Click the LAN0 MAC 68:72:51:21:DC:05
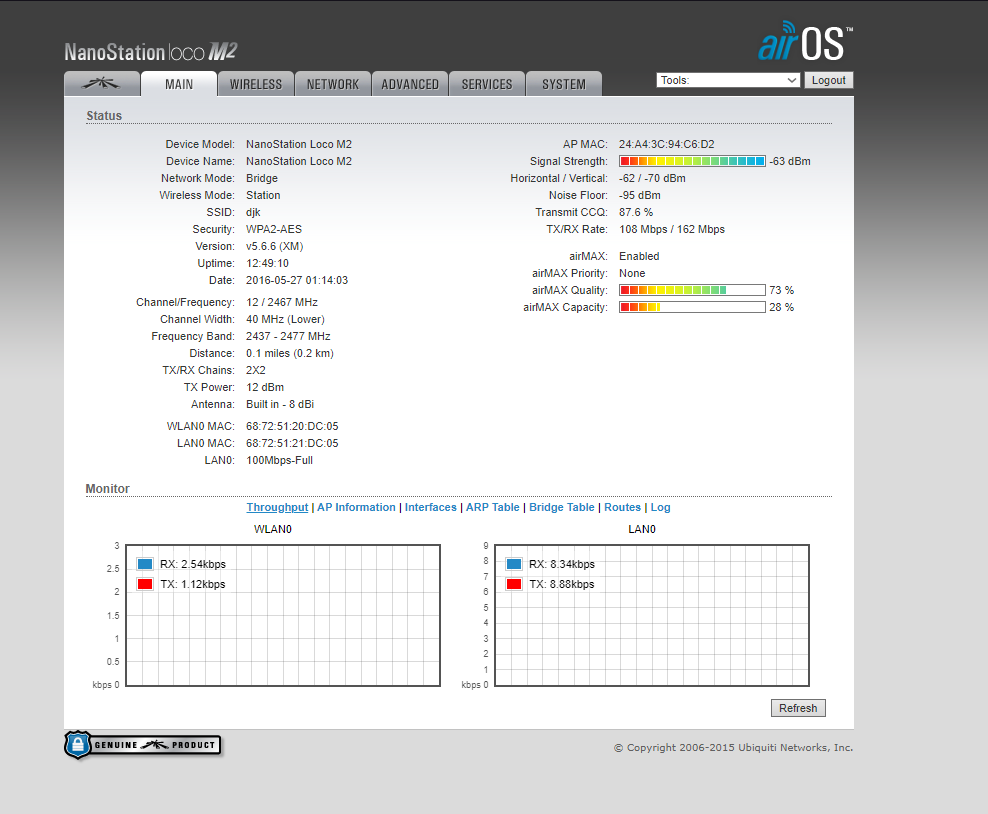Screen dimensions: 988x814 click(x=292, y=444)
